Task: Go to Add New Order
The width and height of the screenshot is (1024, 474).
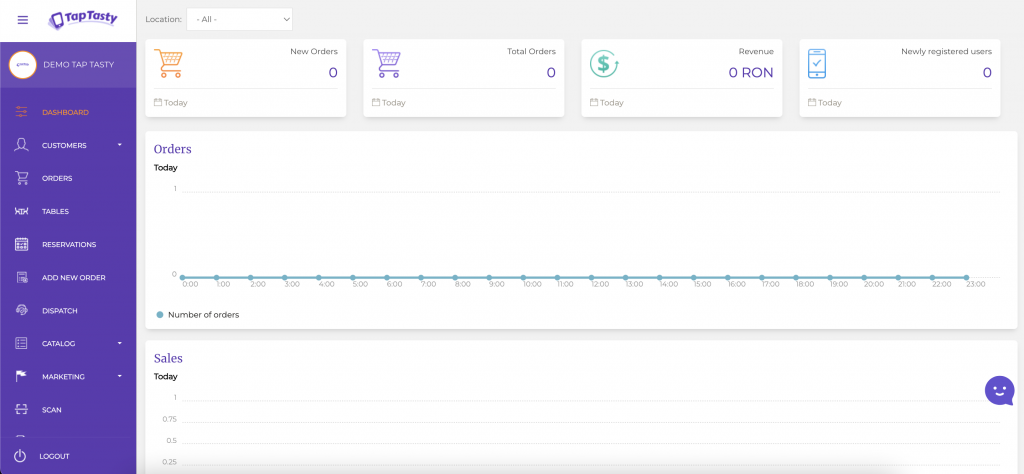Action: point(73,277)
